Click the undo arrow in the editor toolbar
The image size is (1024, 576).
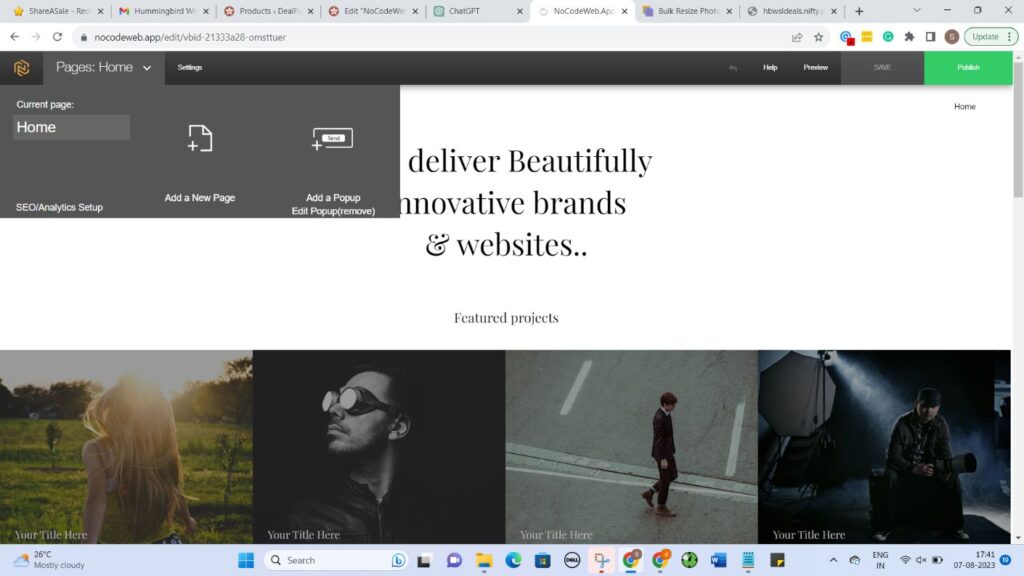pyautogui.click(x=731, y=67)
